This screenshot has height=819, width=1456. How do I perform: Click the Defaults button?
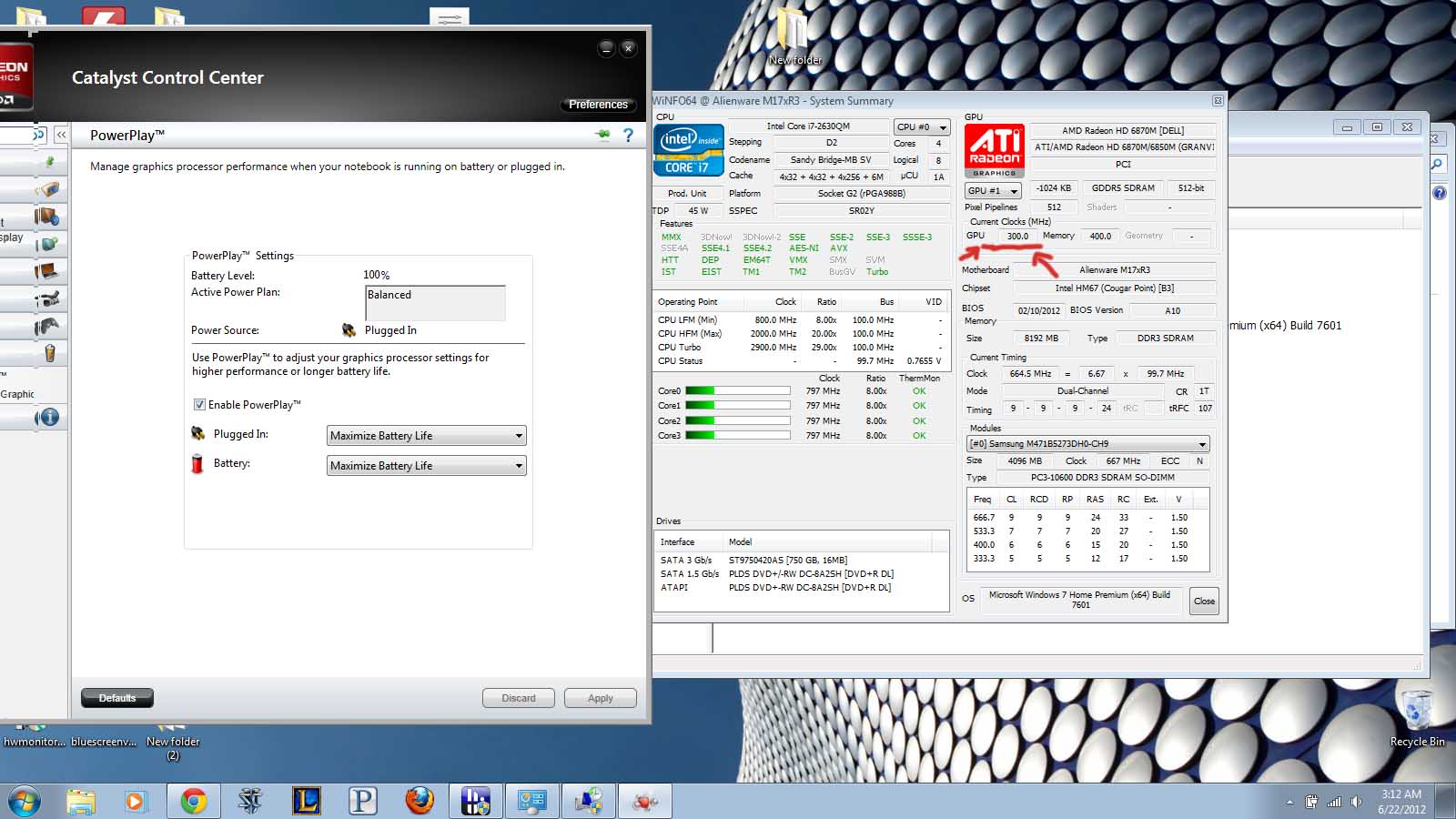(117, 698)
